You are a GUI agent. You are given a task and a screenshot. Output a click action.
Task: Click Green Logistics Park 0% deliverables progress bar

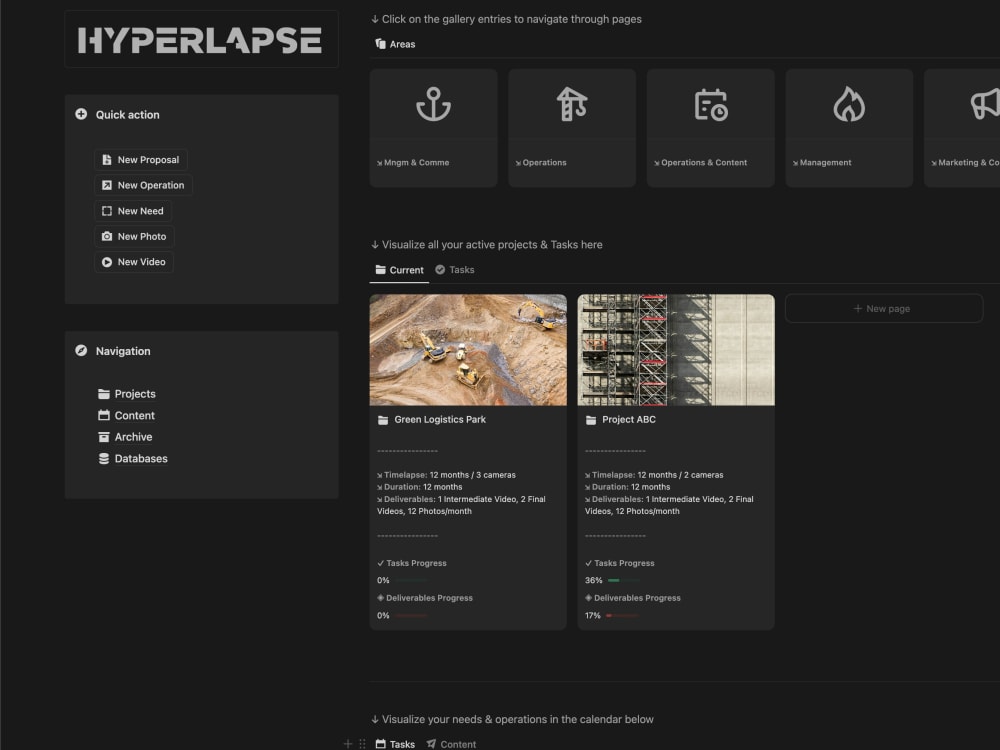[x=411, y=615]
